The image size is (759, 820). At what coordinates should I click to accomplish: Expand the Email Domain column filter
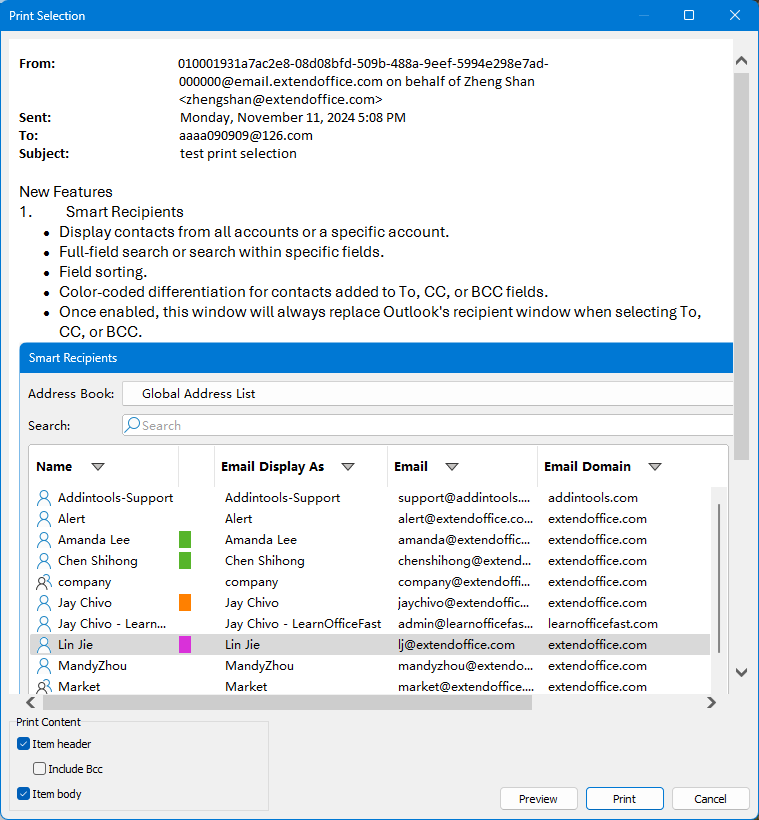click(655, 467)
